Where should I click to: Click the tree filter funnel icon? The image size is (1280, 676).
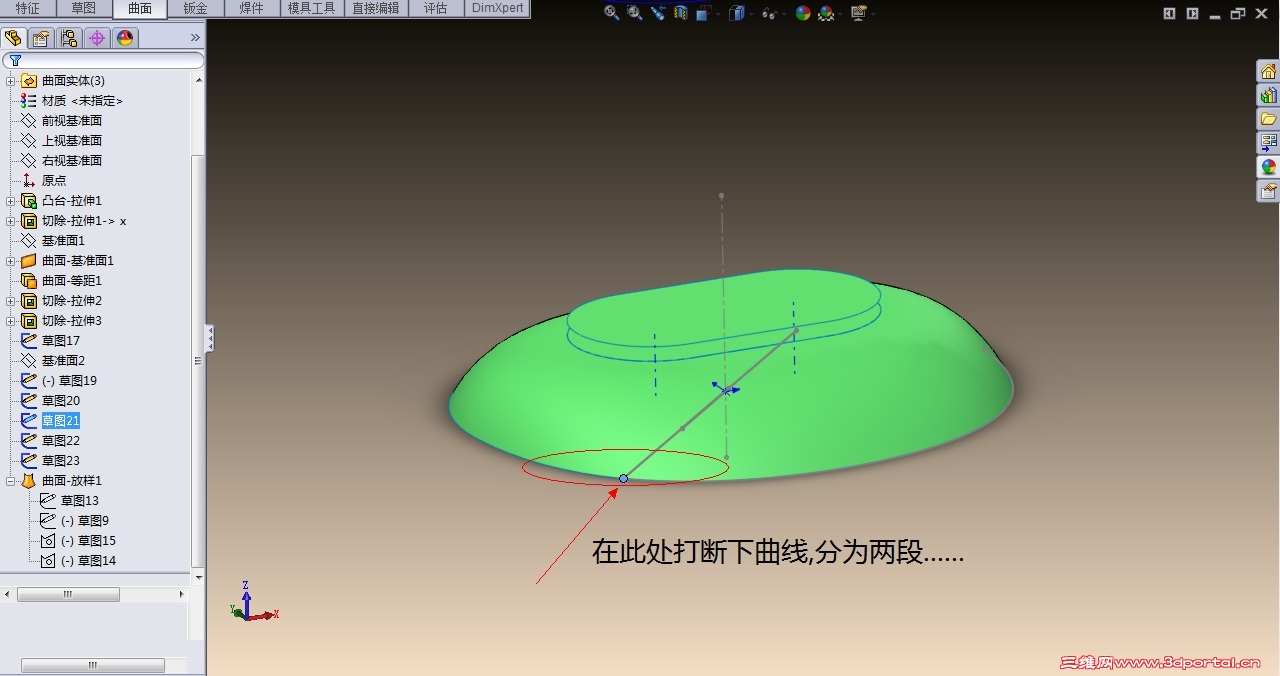[14, 60]
